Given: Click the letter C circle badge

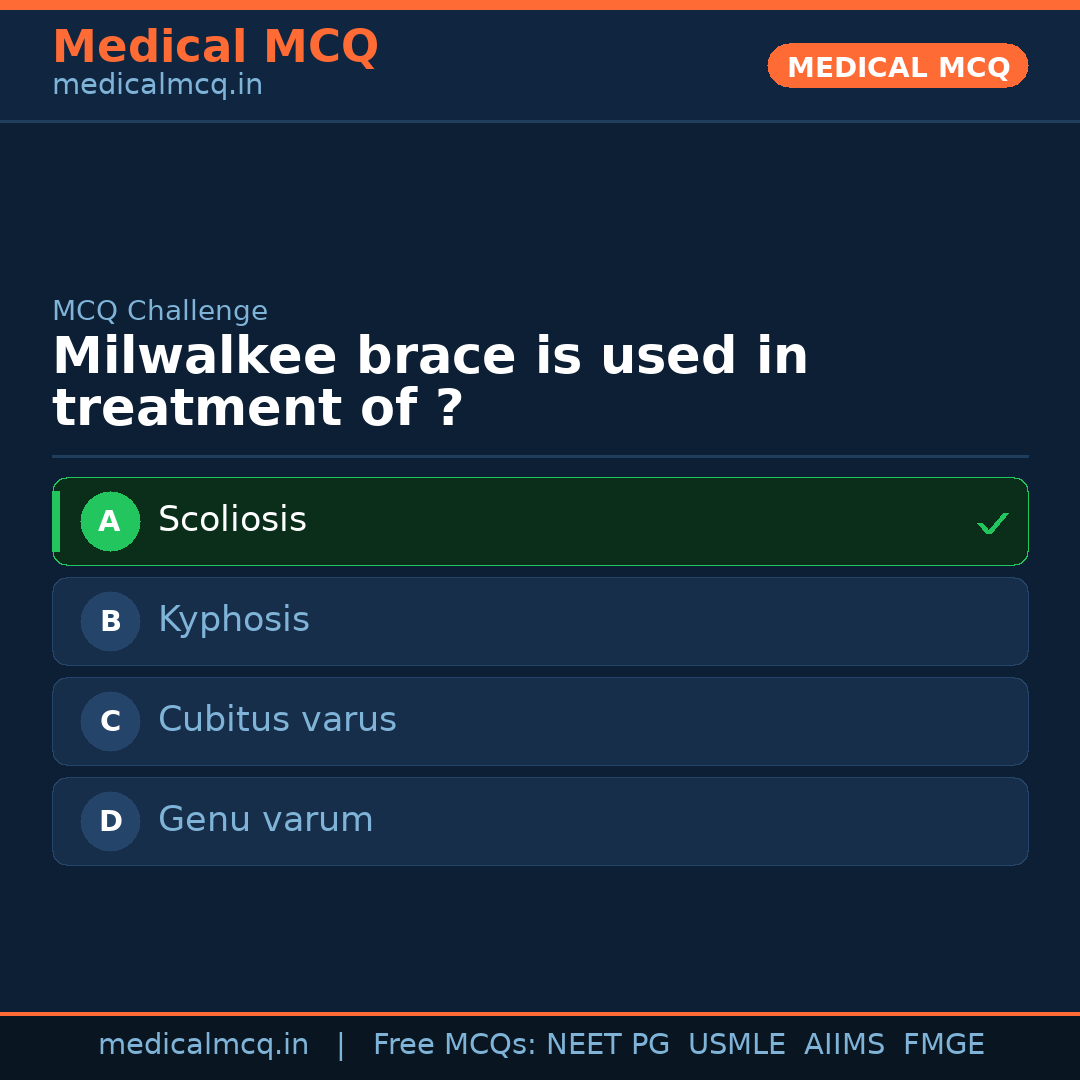Looking at the screenshot, I should pyautogui.click(x=110, y=721).
